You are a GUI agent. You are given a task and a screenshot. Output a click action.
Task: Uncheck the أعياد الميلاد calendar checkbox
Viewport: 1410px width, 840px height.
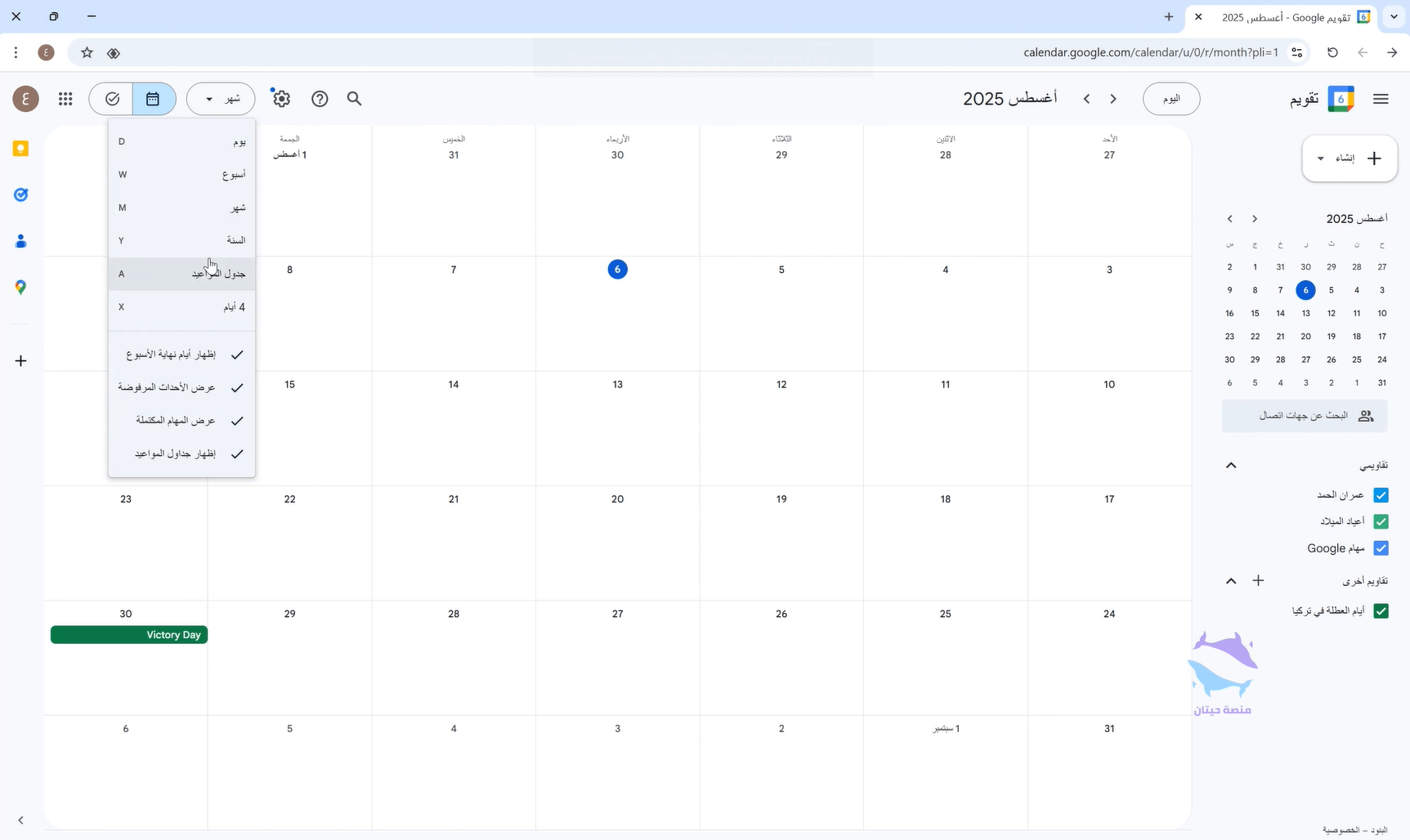pyautogui.click(x=1381, y=521)
